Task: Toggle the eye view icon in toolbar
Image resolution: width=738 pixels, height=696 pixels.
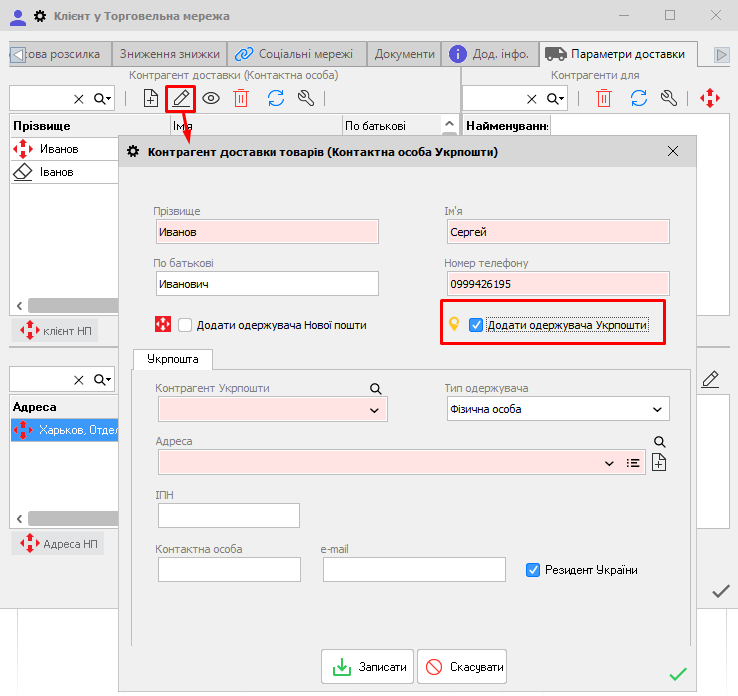Action: click(x=211, y=98)
